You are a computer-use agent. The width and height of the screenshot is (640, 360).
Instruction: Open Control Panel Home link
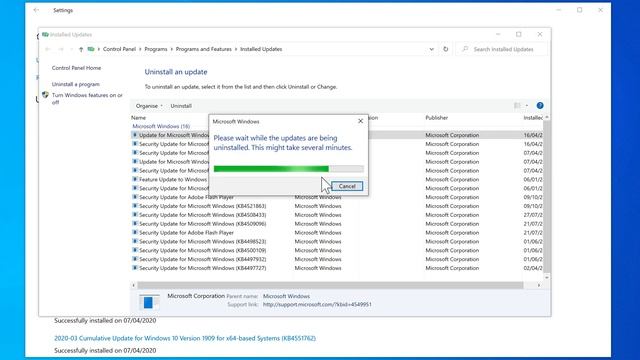76,68
